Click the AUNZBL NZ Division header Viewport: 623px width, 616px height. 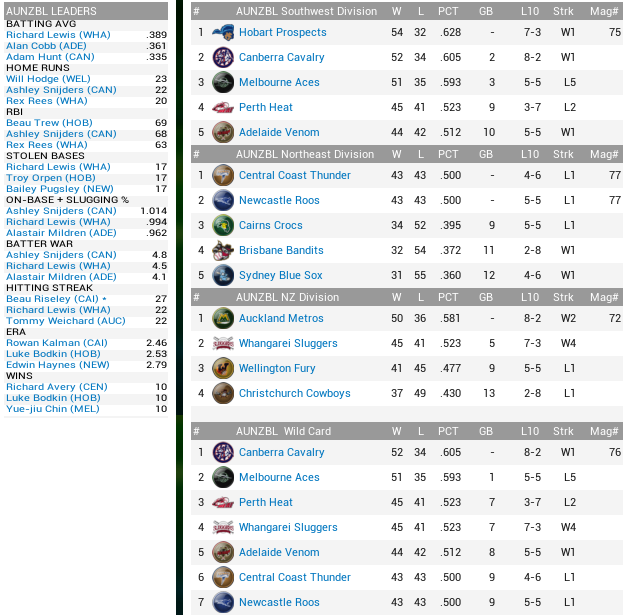(x=287, y=297)
